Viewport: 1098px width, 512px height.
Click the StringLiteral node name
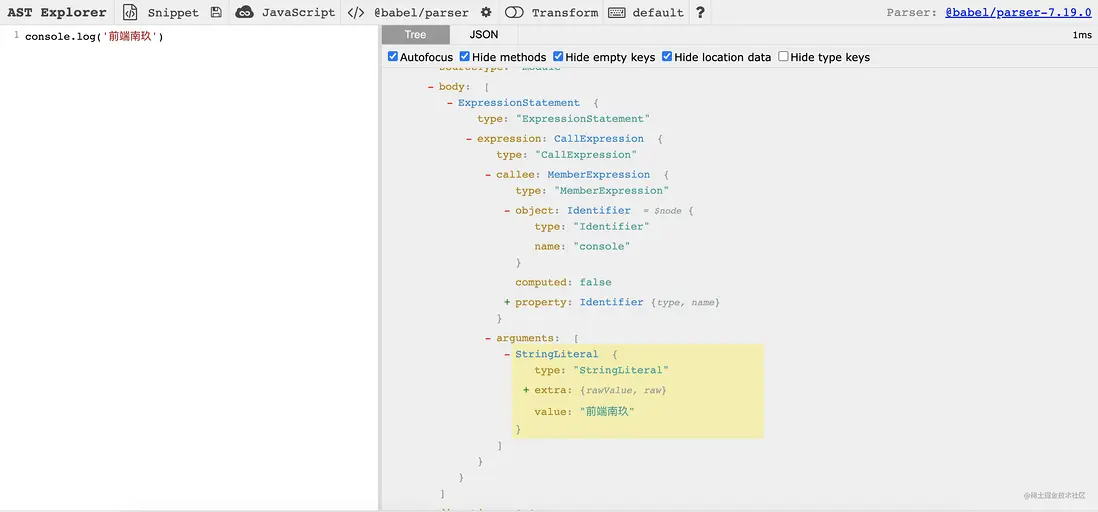[x=557, y=354]
